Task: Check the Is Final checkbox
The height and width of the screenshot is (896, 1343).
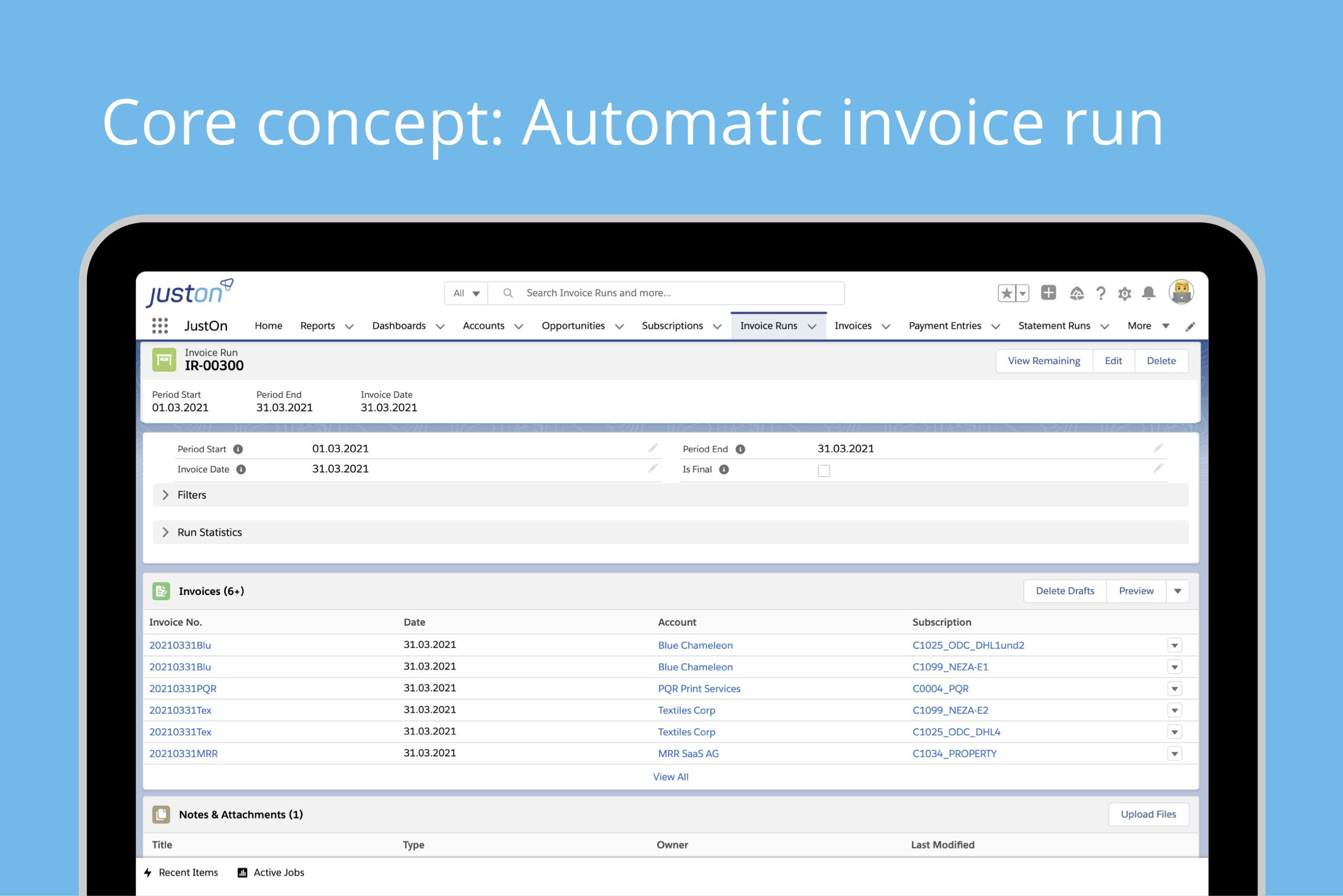Action: click(x=824, y=470)
